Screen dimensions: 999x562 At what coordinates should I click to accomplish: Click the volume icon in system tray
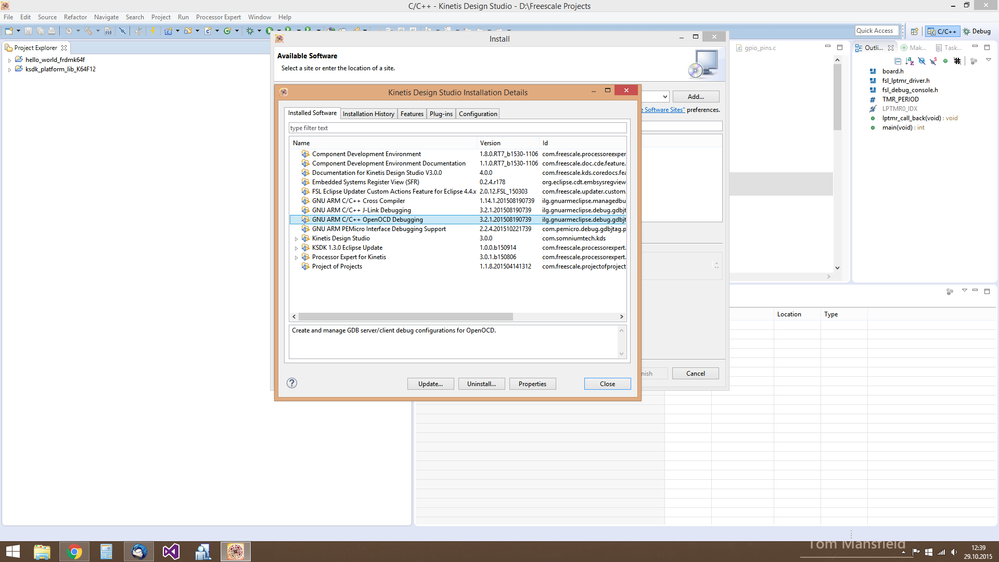click(x=954, y=552)
